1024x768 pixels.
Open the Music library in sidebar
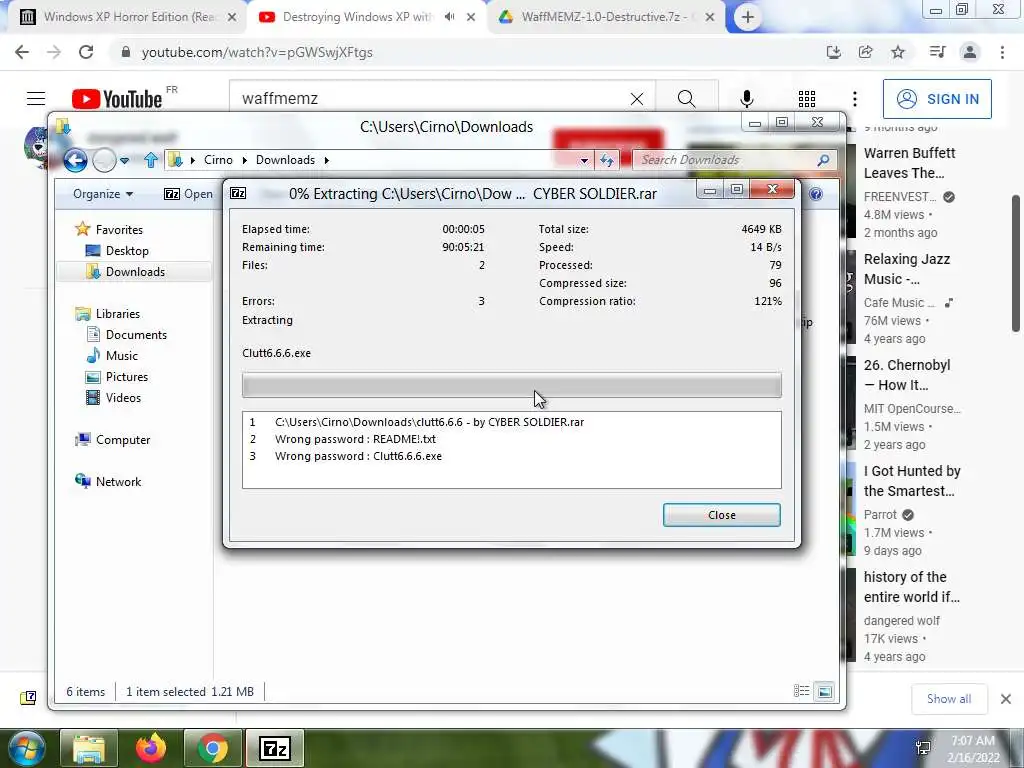tap(121, 356)
